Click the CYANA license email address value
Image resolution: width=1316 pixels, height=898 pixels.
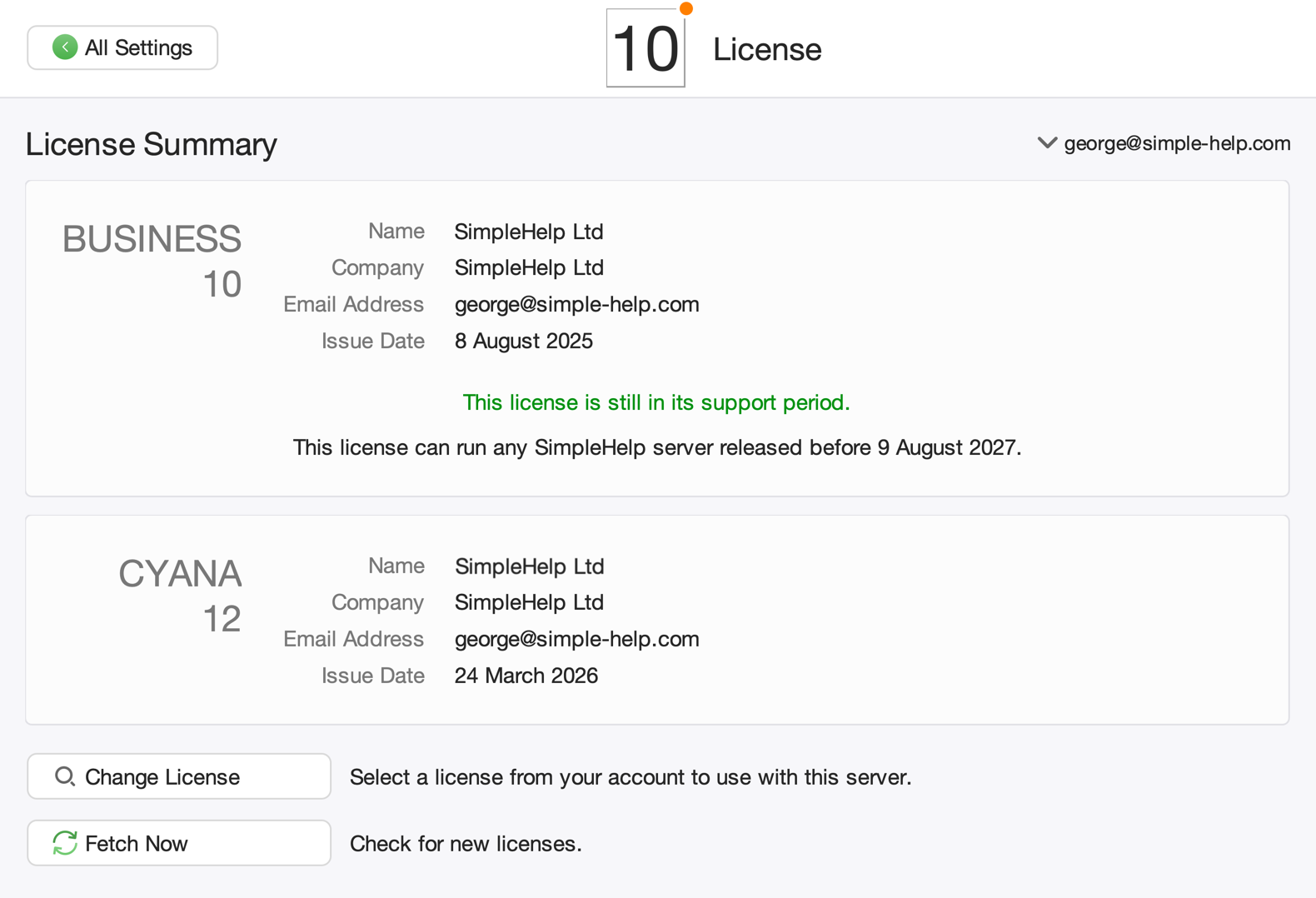pyautogui.click(x=576, y=639)
